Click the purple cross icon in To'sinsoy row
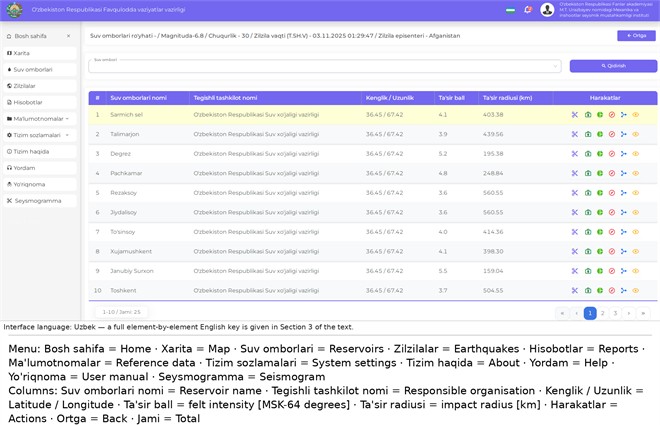This screenshot has width=660, height=425. (575, 232)
